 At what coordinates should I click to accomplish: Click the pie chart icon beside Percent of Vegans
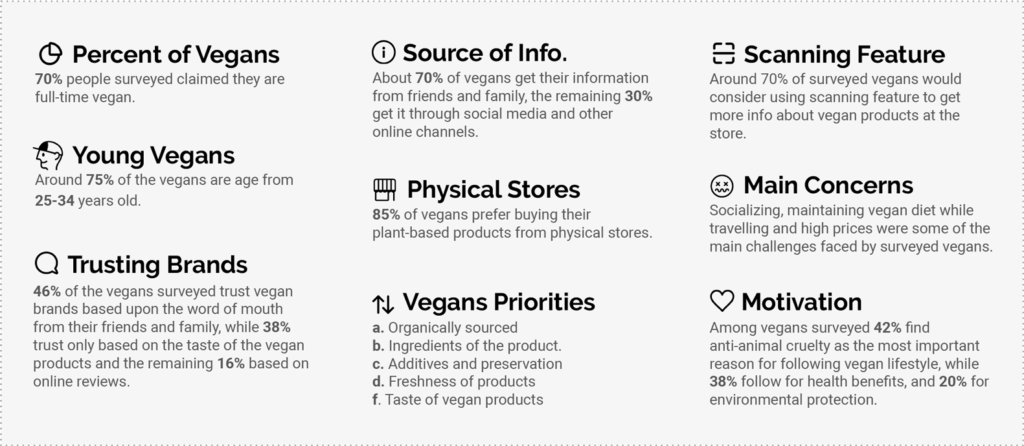49,54
